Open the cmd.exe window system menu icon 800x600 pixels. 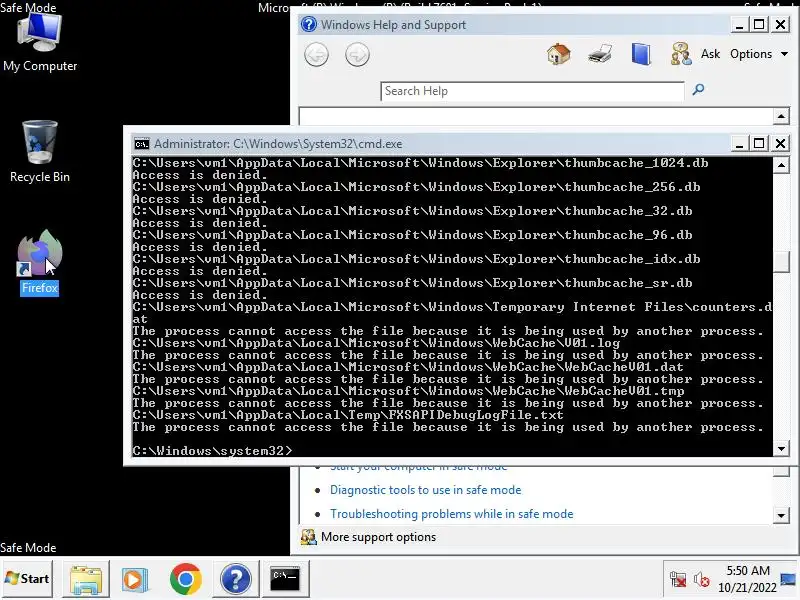click(x=141, y=144)
